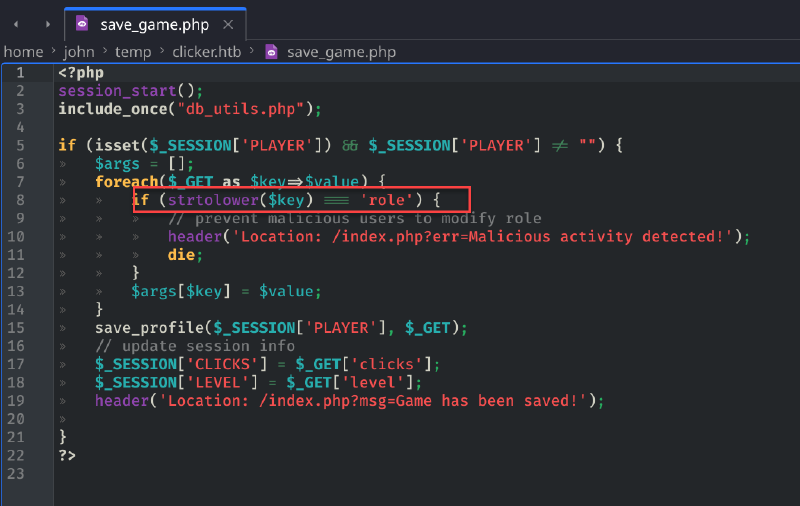Click the 'db_utils.php' include string
Screen dimensions: 800x506
(x=240, y=109)
